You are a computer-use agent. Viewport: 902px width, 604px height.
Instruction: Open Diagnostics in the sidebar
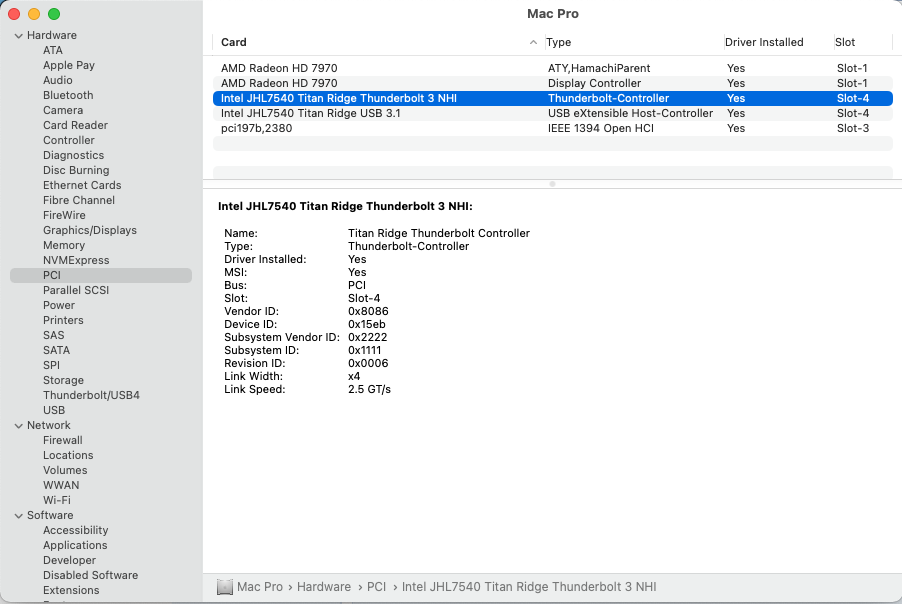[x=74, y=155]
